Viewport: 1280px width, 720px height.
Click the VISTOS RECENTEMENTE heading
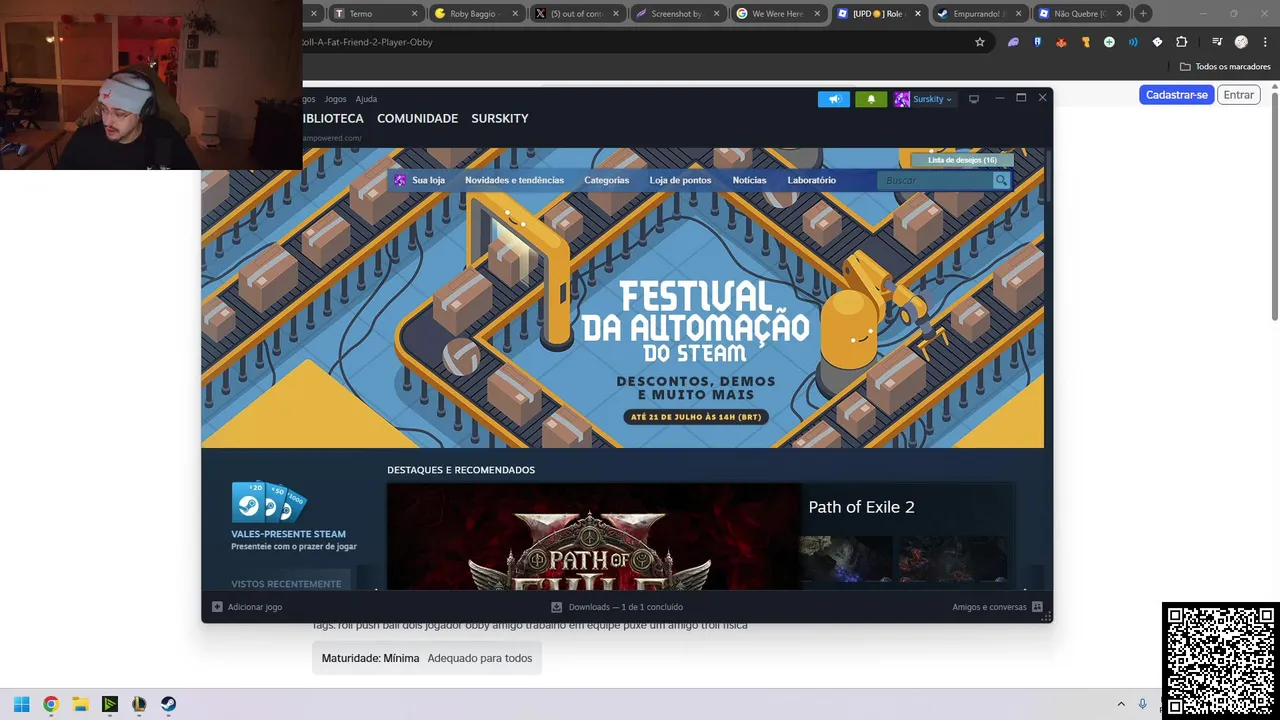(286, 584)
